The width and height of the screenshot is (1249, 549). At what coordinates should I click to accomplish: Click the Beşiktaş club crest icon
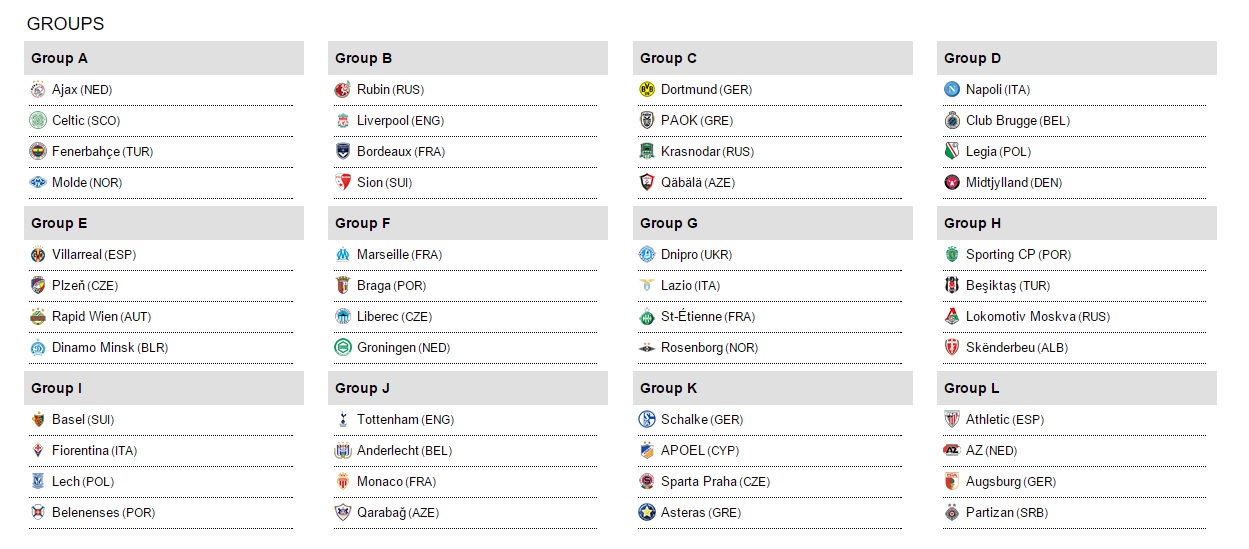[951, 286]
